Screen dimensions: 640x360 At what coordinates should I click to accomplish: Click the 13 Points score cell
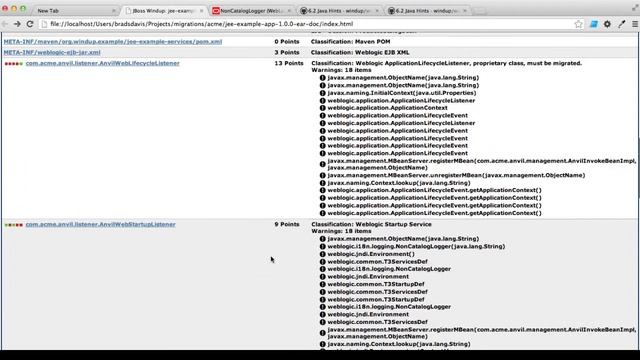[x=289, y=63]
